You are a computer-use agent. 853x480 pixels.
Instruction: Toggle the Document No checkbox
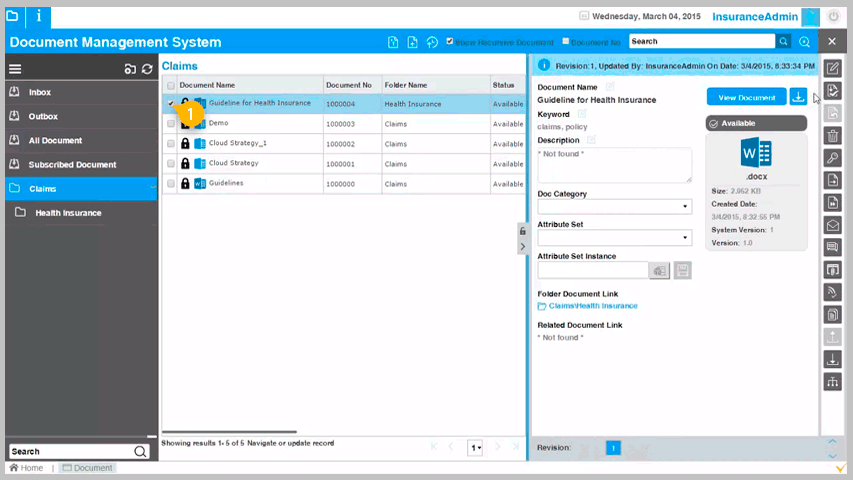(566, 41)
